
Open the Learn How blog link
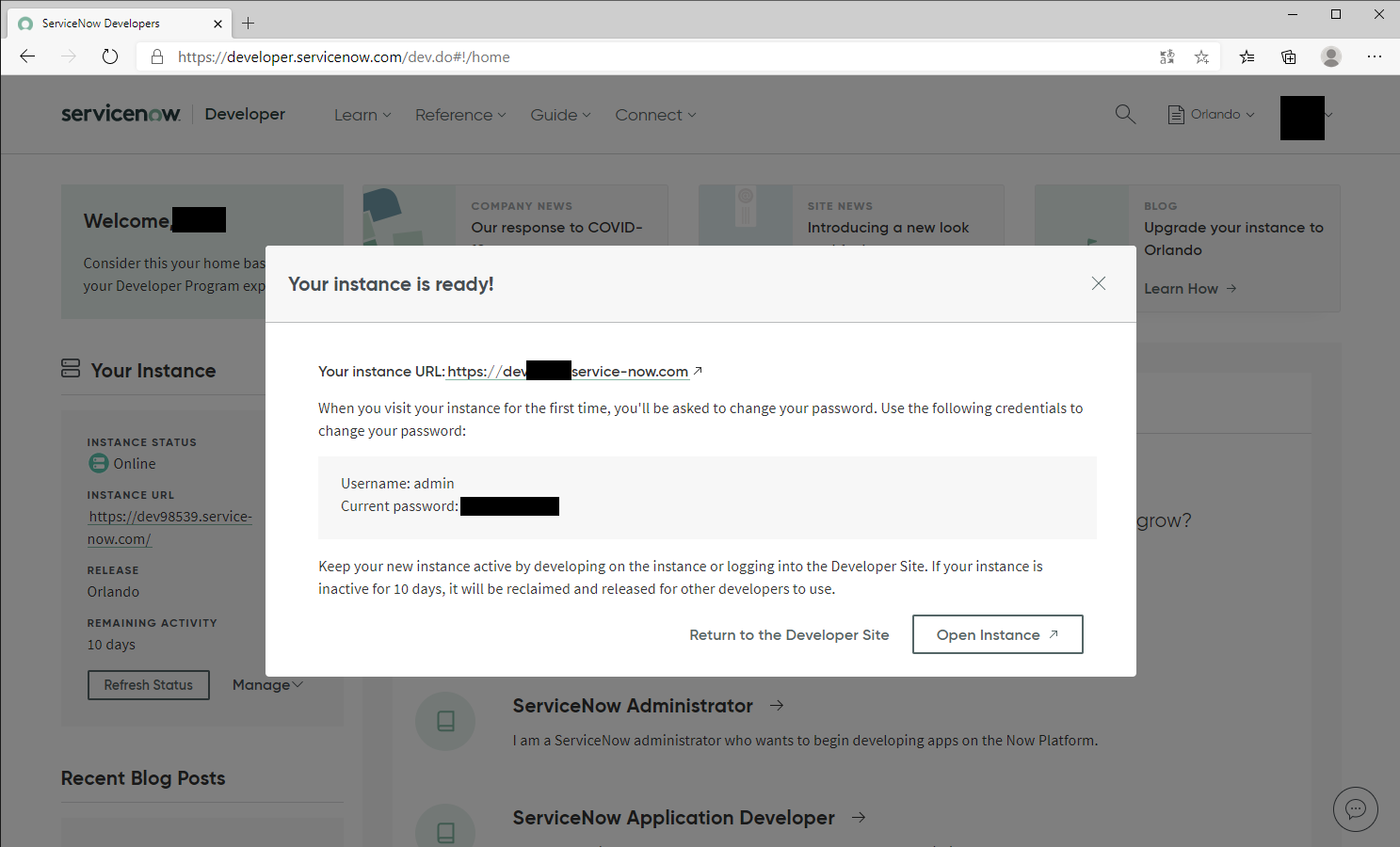(1190, 289)
